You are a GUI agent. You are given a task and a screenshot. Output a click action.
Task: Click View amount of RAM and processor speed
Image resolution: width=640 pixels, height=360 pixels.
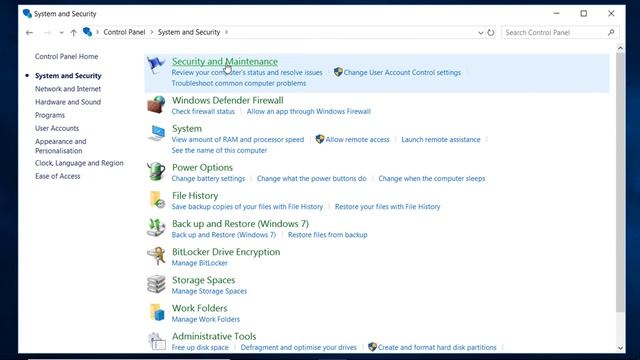pos(238,139)
